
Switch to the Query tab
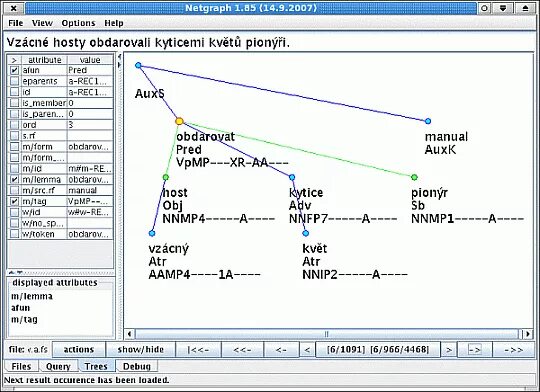point(58,366)
